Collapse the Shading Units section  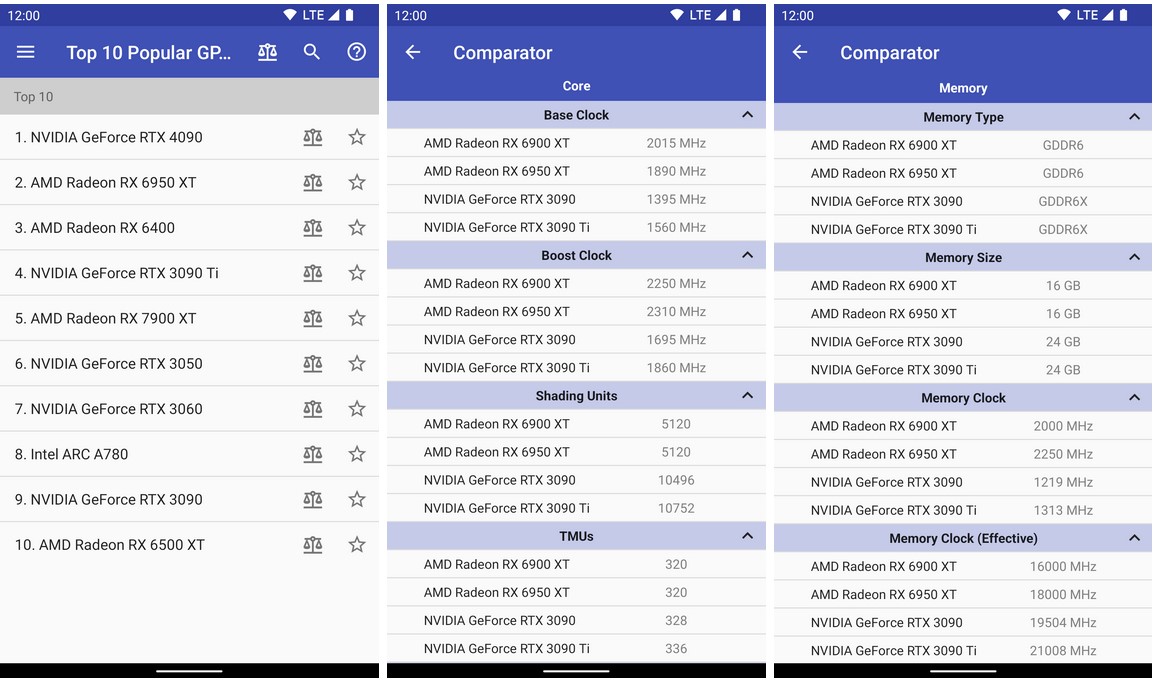tap(747, 396)
